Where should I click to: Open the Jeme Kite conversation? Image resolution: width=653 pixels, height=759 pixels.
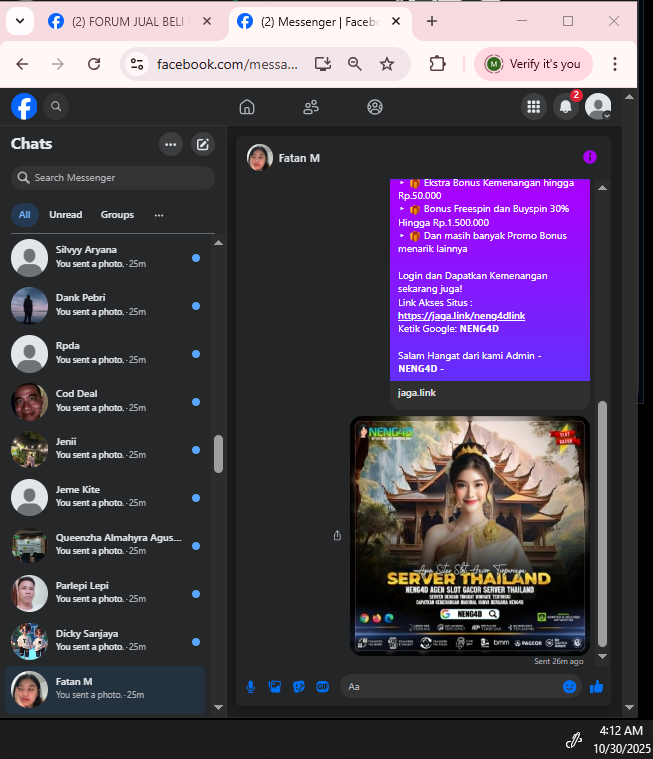click(x=106, y=497)
